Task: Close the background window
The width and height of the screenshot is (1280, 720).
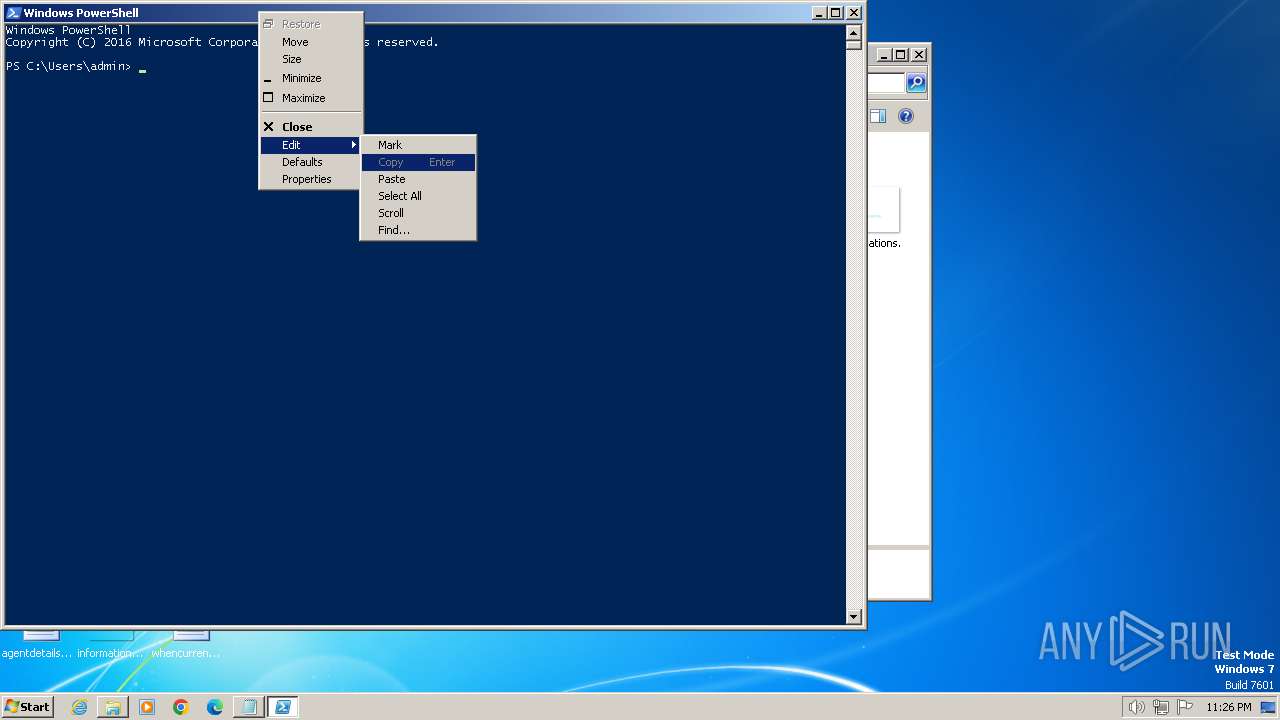Action: (x=919, y=55)
